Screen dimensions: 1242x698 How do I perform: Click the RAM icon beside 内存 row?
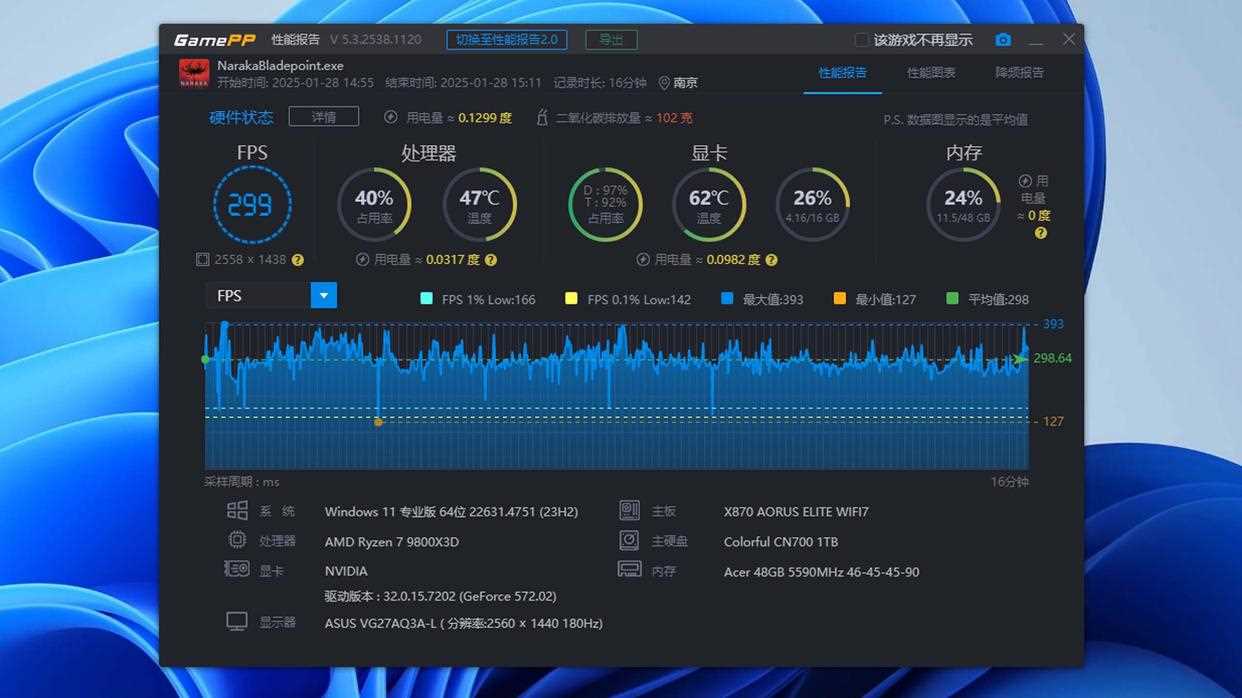[629, 569]
